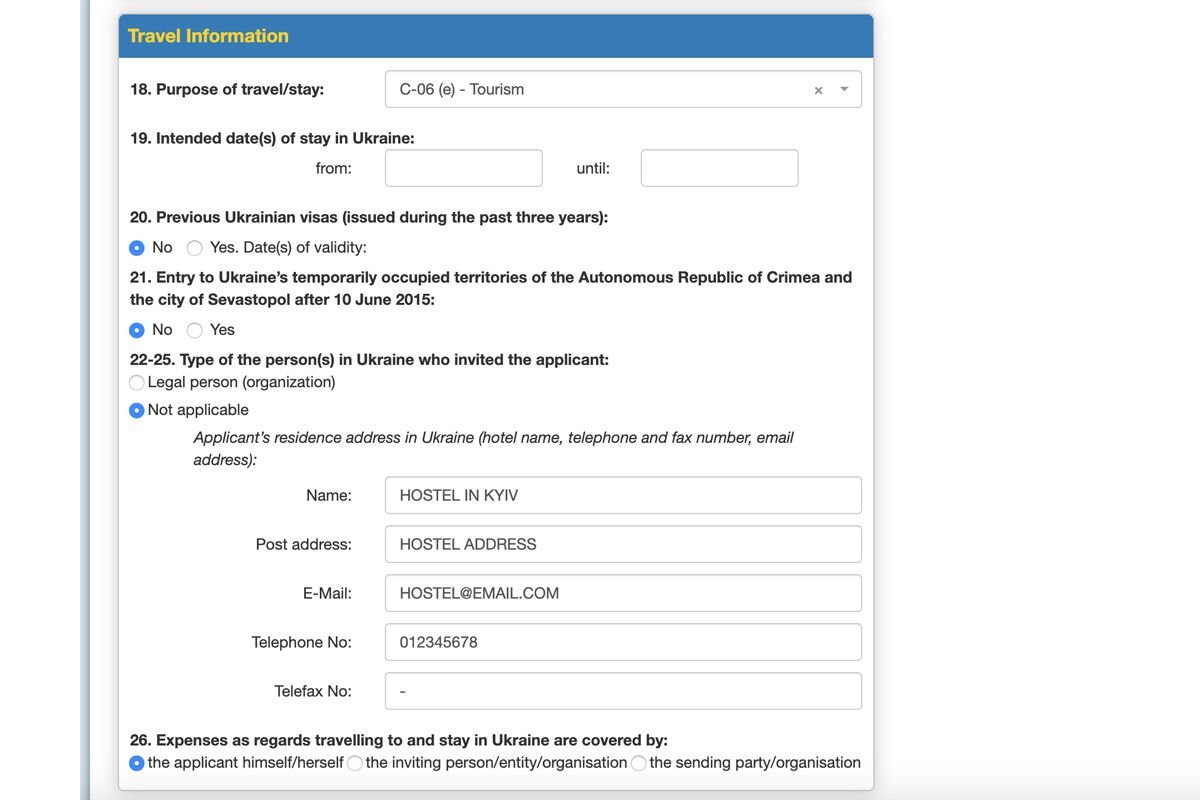Viewport: 1200px width, 800px height.
Task: Select 'Yes. Date(s) of validity' radio
Action: [x=195, y=248]
